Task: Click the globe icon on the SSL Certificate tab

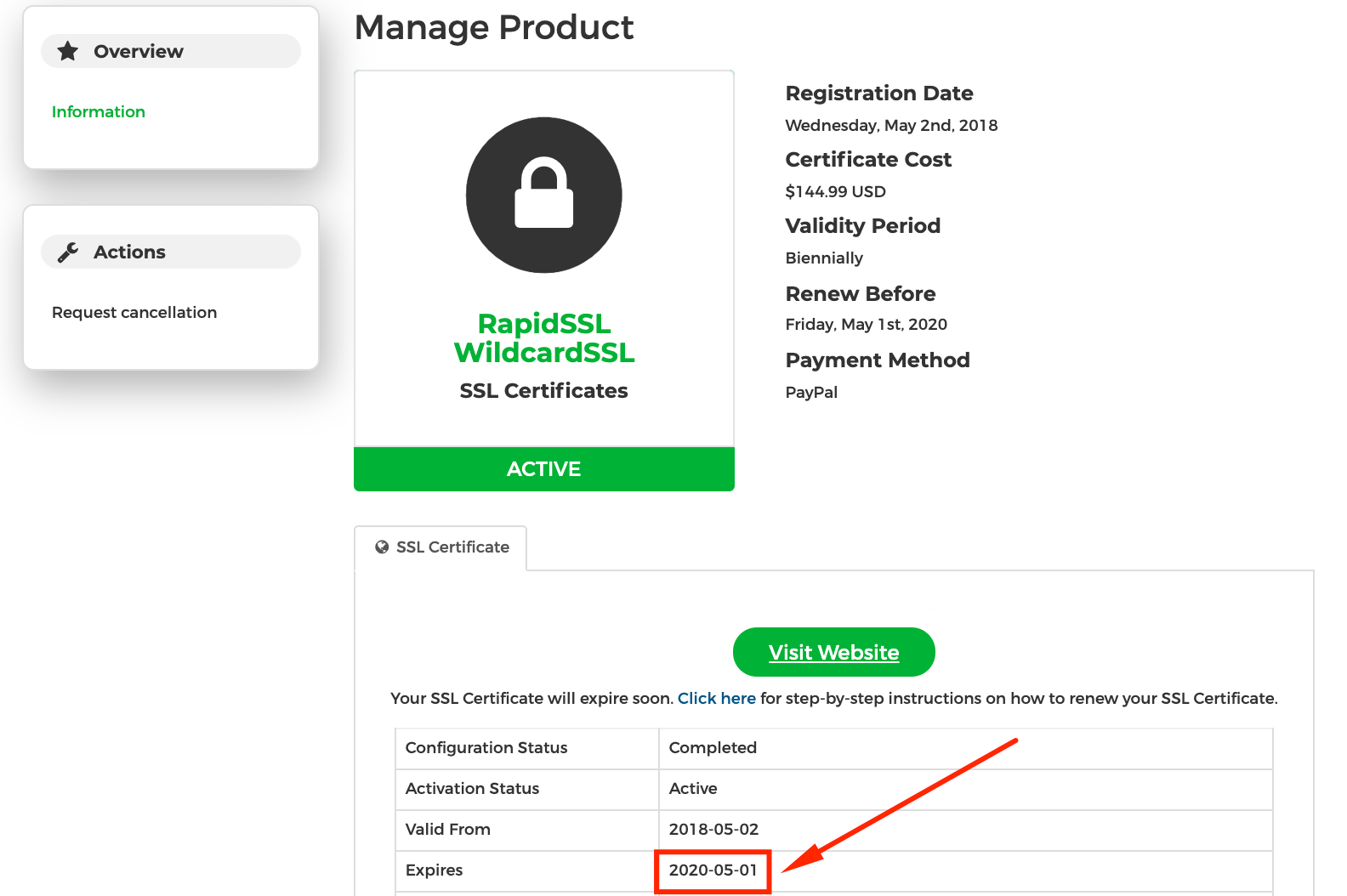Action: [x=382, y=547]
